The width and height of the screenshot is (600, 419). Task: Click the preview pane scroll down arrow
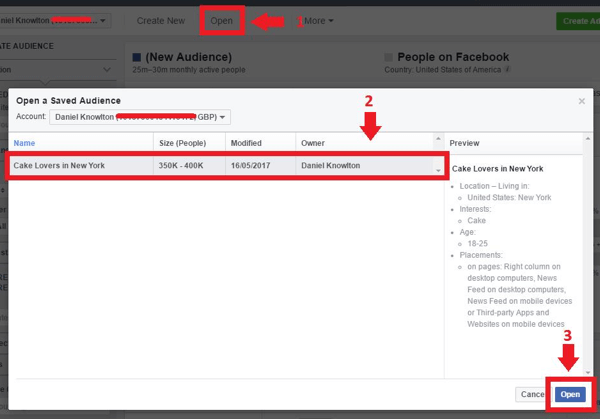[588, 372]
